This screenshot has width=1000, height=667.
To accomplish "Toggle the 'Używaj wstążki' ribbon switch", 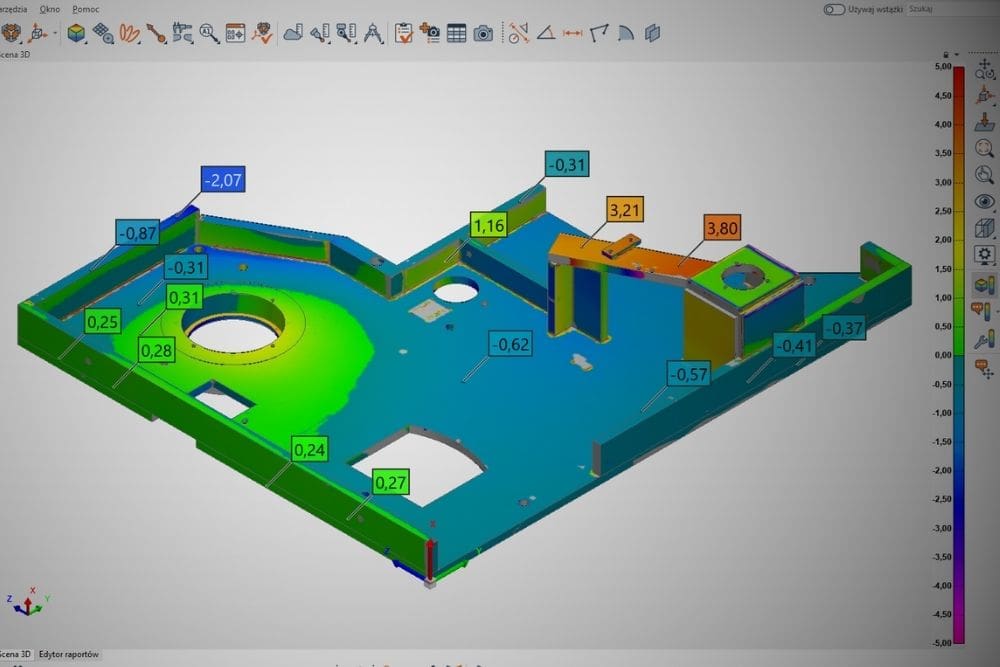I will click(834, 9).
